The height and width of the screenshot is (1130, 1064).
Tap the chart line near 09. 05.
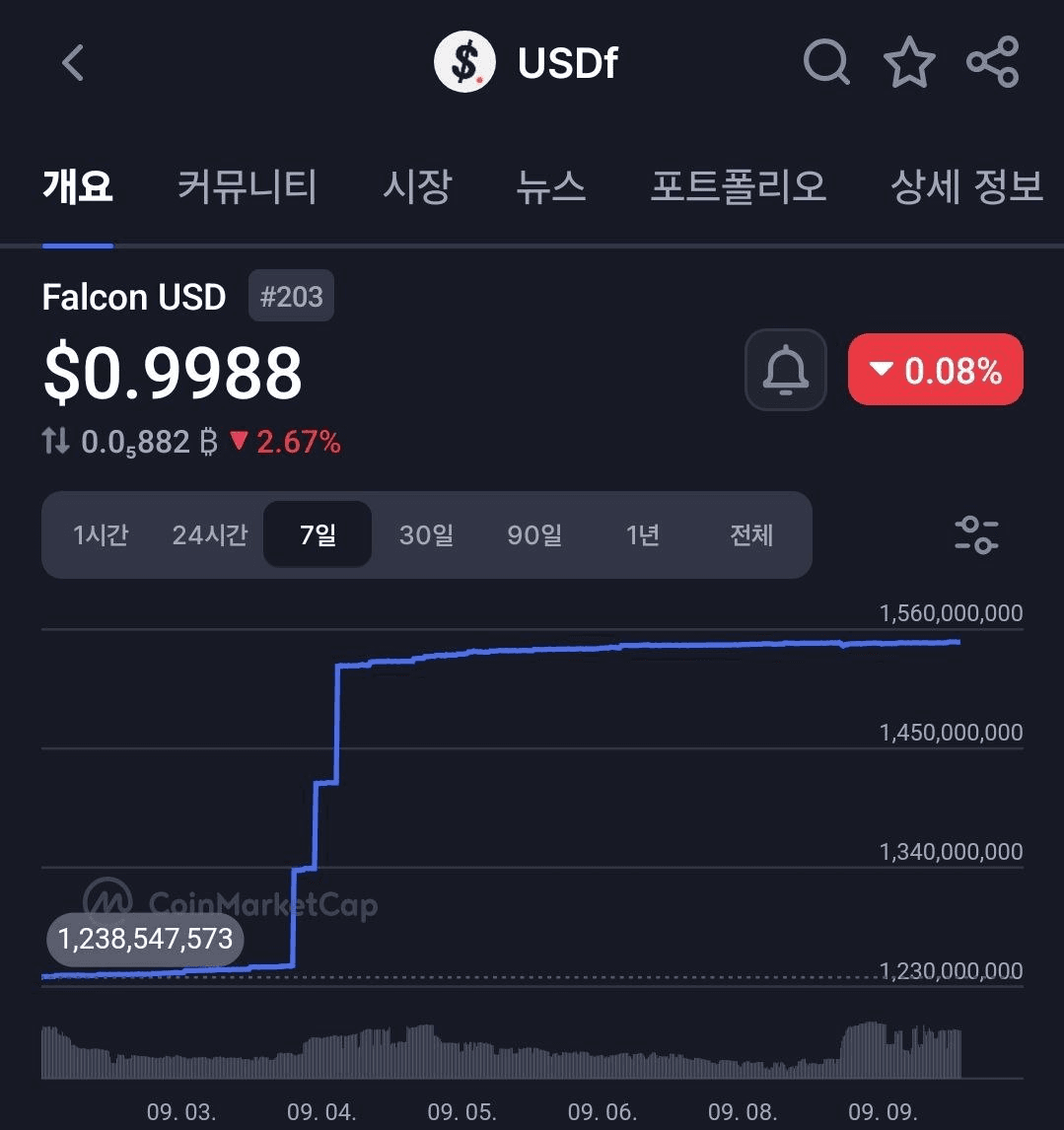462,653
